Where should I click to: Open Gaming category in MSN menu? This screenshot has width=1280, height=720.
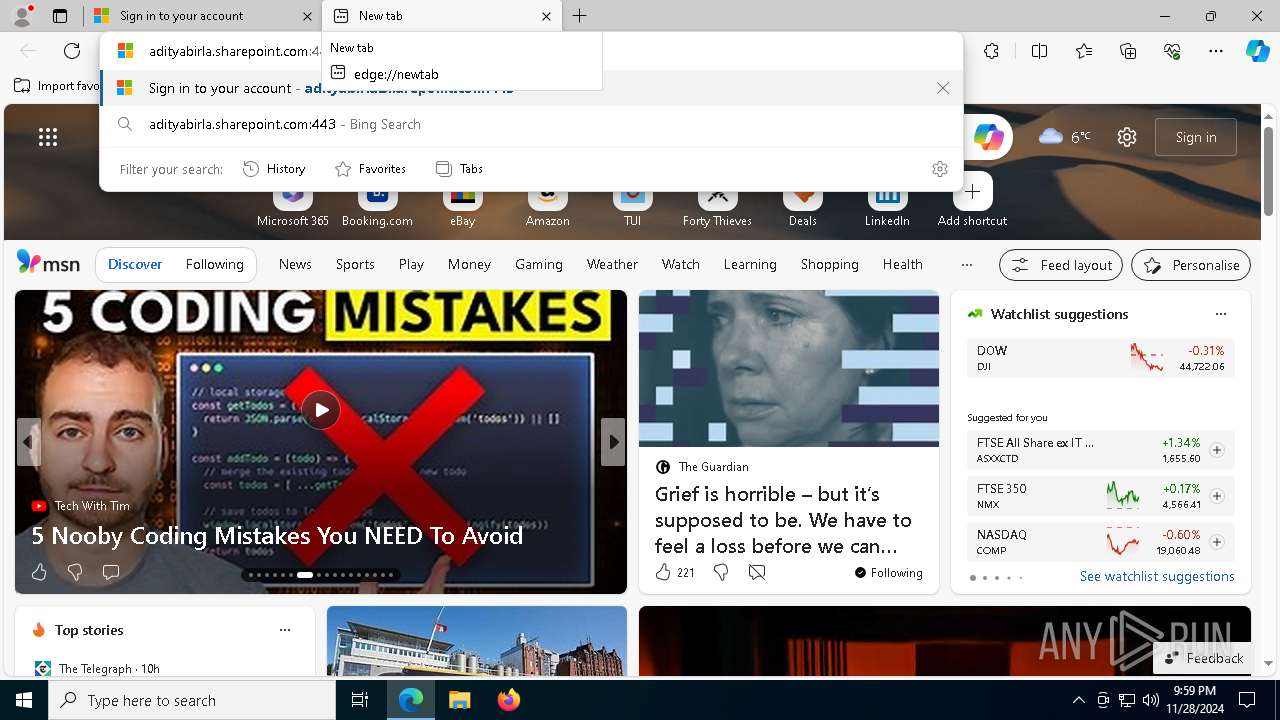(539, 264)
